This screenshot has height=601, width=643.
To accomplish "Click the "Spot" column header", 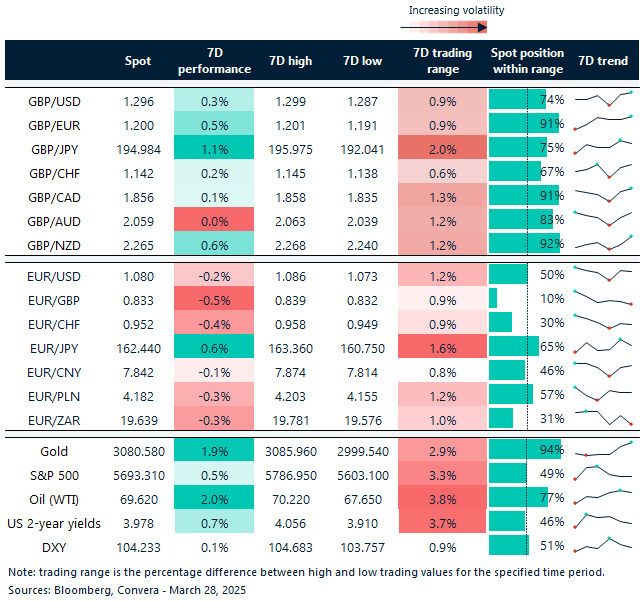I will [x=138, y=61].
